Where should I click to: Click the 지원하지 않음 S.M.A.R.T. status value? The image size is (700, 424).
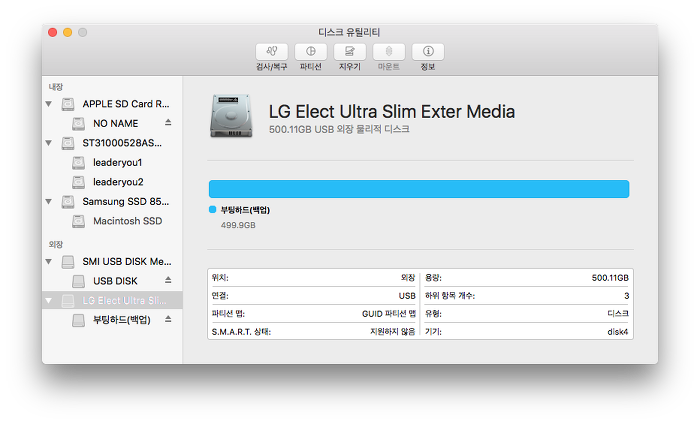coord(392,332)
